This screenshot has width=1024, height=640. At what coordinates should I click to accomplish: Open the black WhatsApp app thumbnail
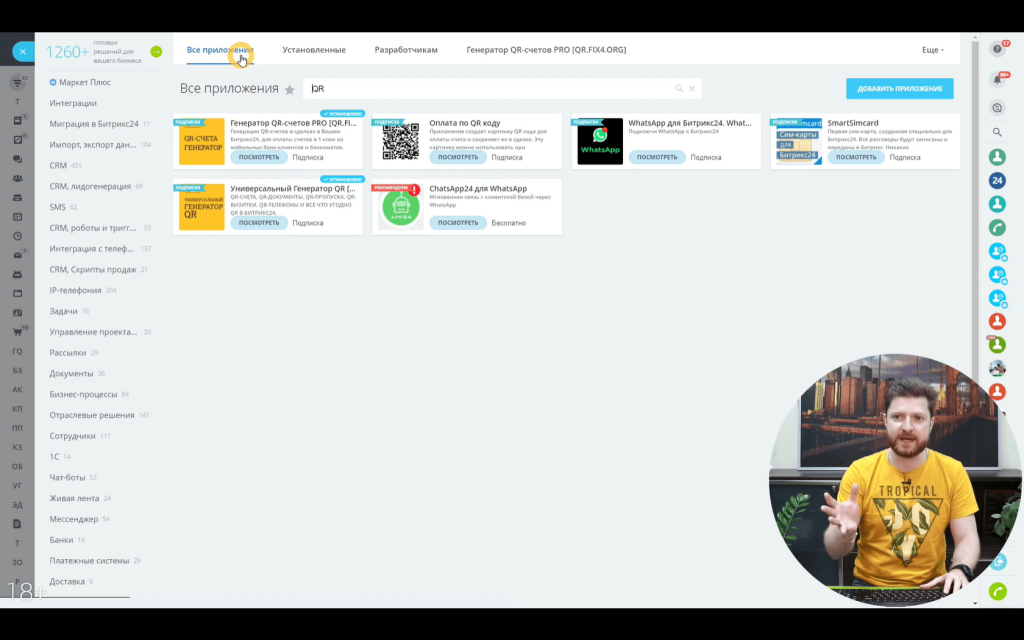click(600, 141)
